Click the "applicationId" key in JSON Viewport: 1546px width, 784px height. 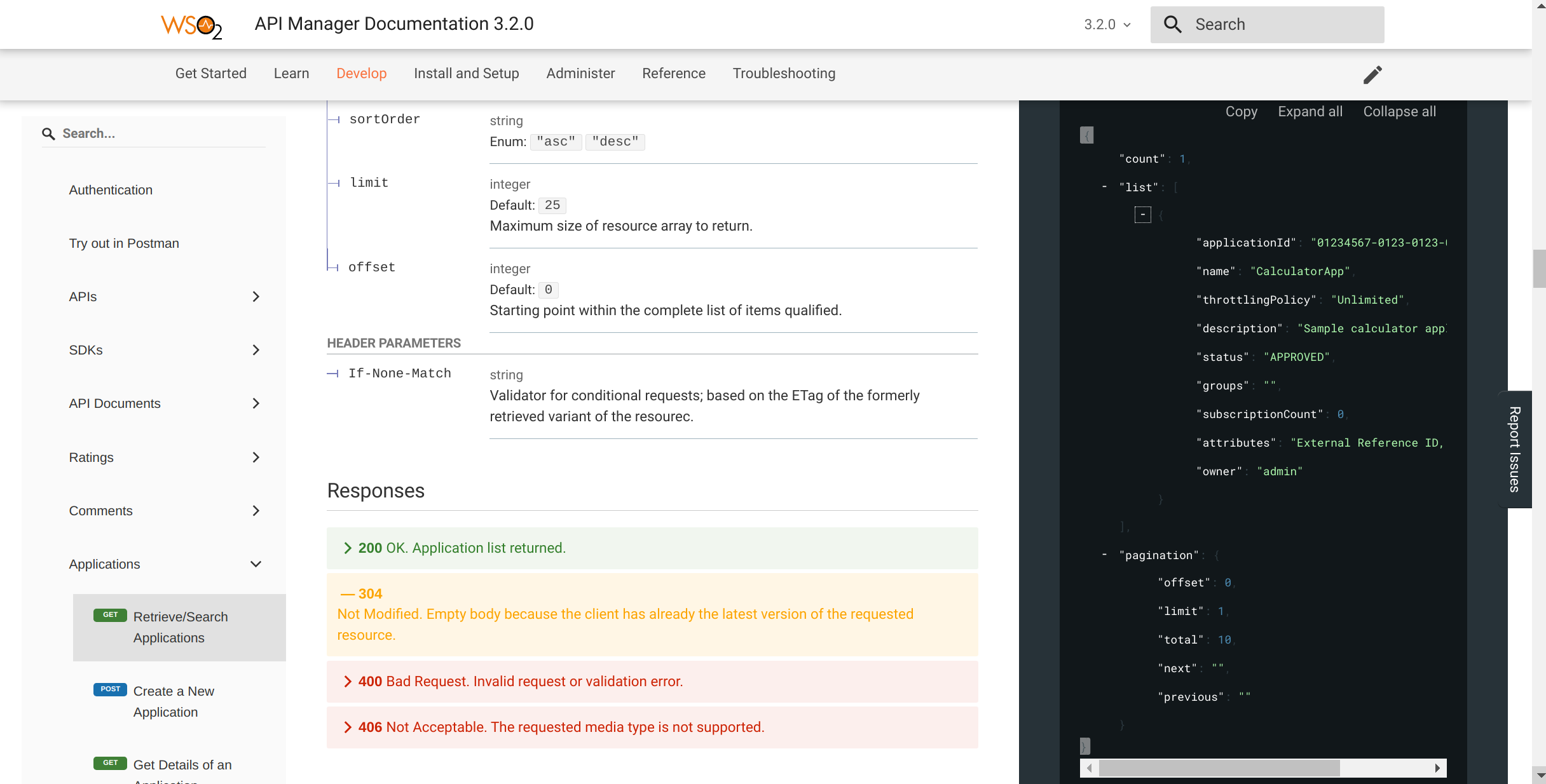[x=1247, y=243]
